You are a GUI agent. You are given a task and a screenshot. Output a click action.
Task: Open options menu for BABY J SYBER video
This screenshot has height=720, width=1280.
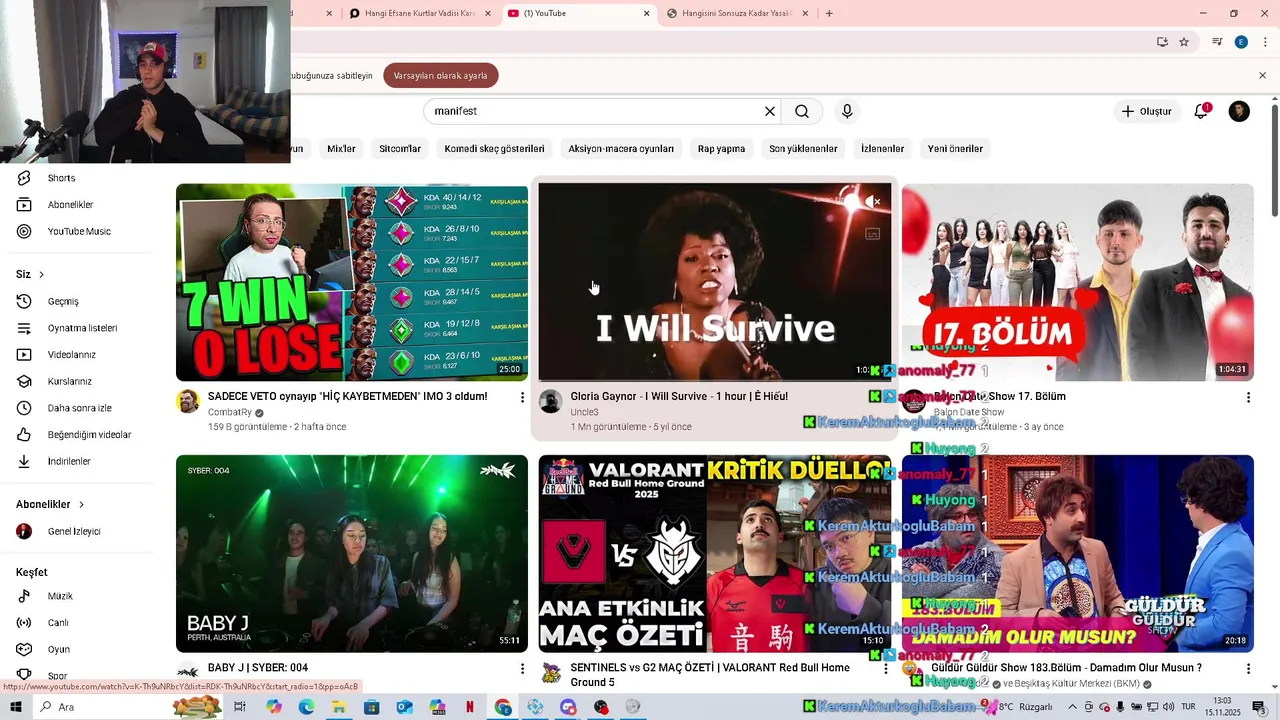(x=522, y=668)
